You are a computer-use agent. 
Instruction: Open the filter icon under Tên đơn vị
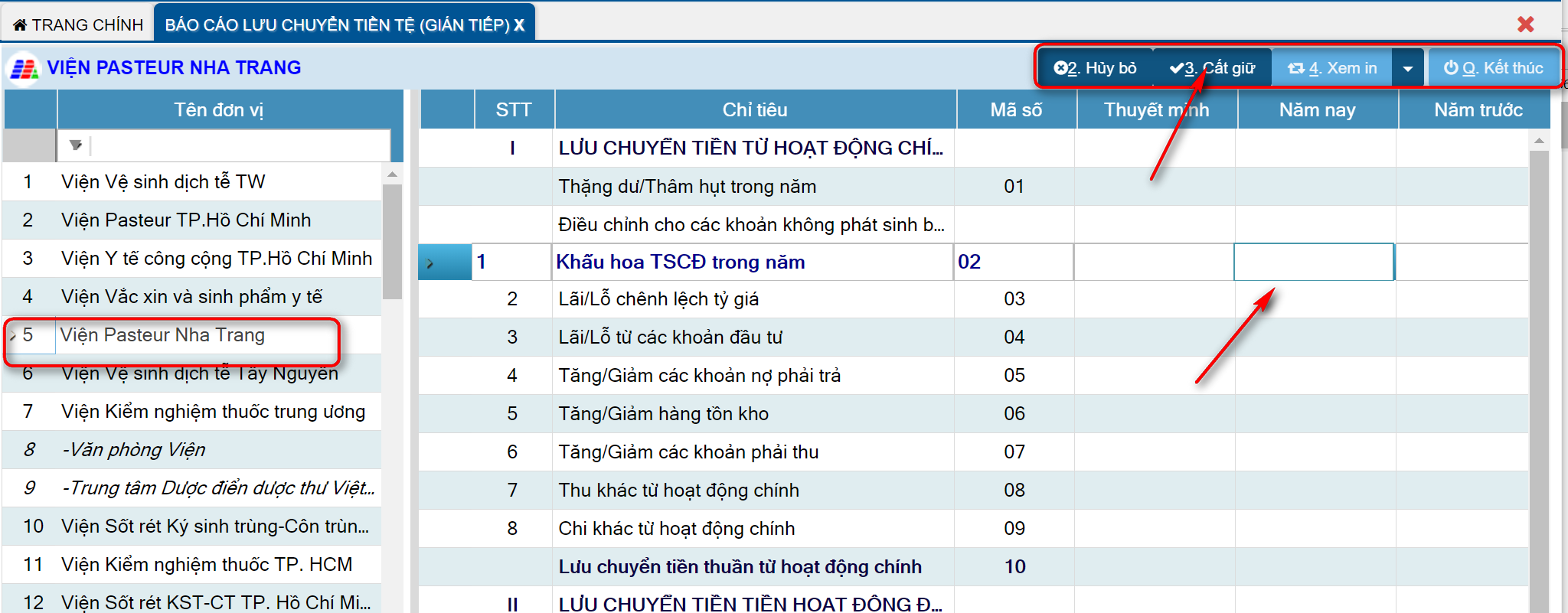click(75, 145)
